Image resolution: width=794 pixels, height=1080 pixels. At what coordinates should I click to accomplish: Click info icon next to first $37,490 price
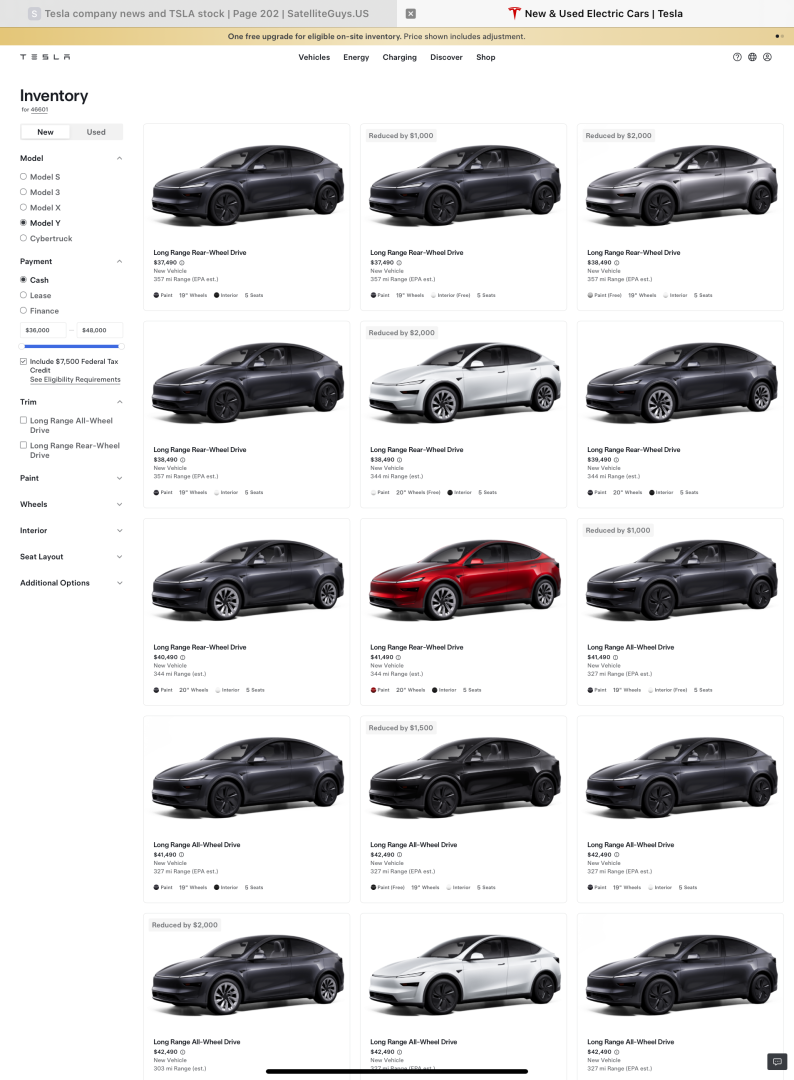[x=182, y=262]
